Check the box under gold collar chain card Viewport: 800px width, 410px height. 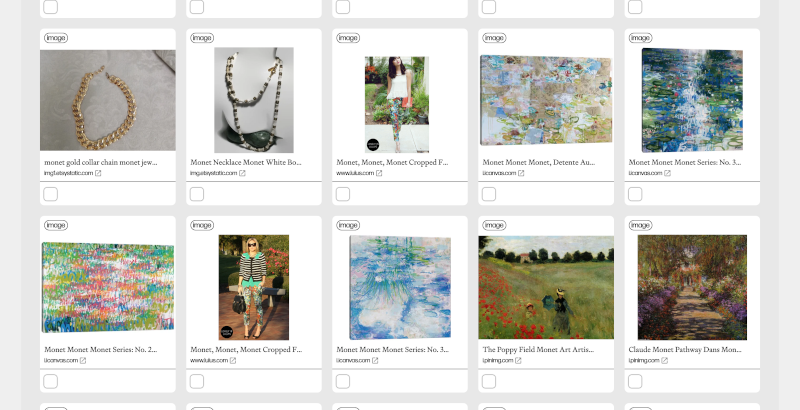(51, 194)
